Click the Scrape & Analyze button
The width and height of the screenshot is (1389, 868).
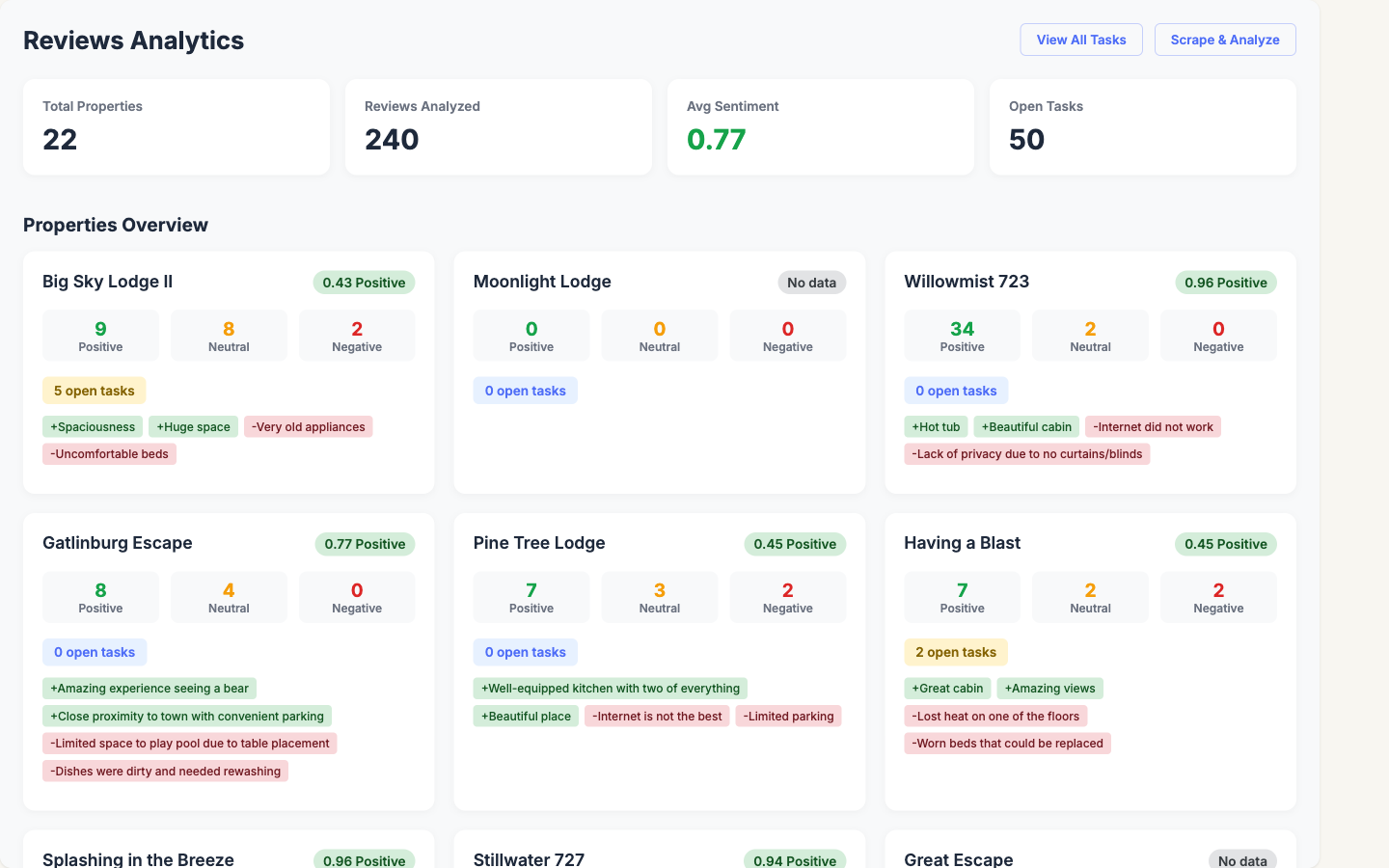point(1225,40)
